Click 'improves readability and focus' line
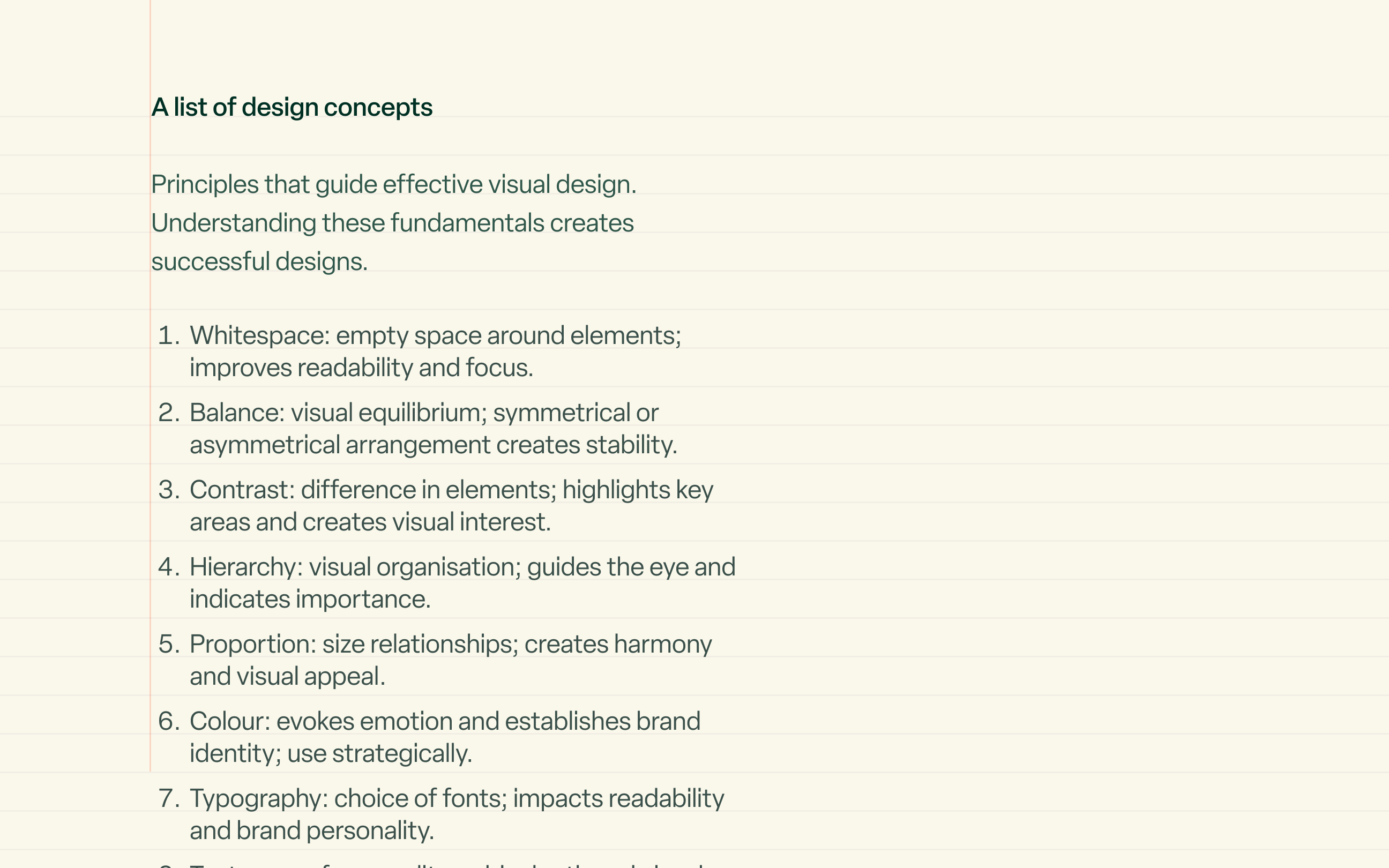 362,368
